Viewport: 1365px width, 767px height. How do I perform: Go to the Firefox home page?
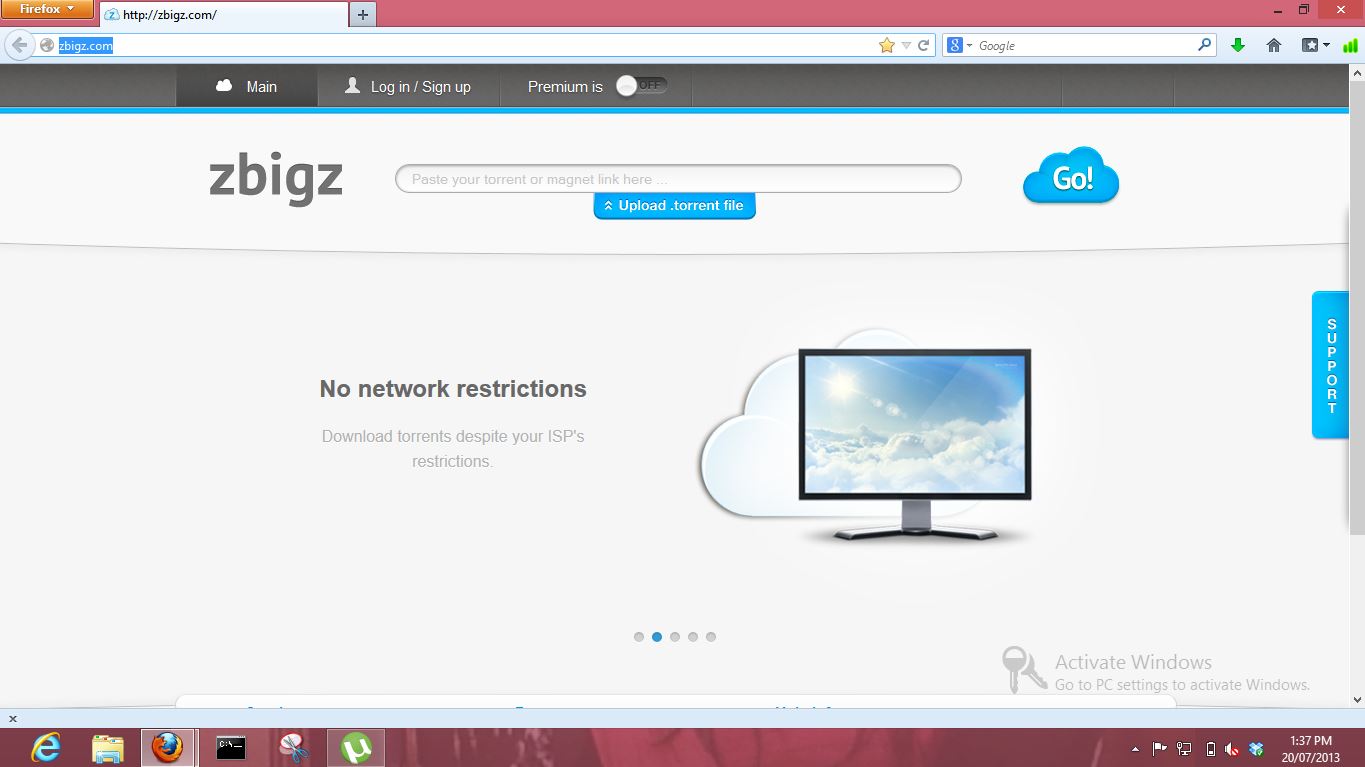pos(1274,45)
